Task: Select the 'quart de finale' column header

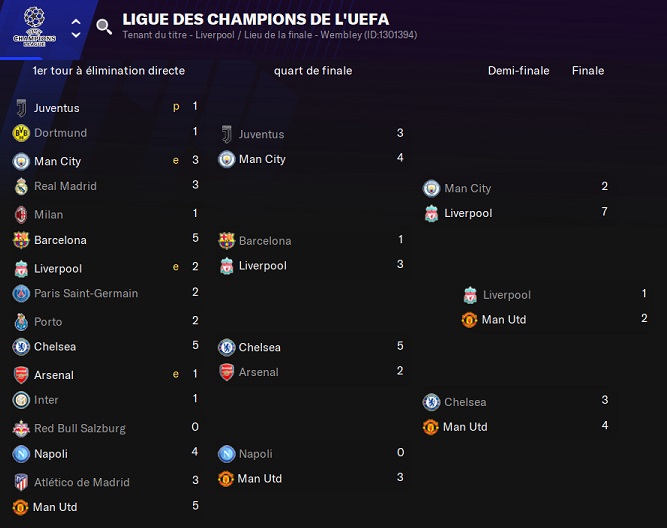Action: [x=312, y=71]
